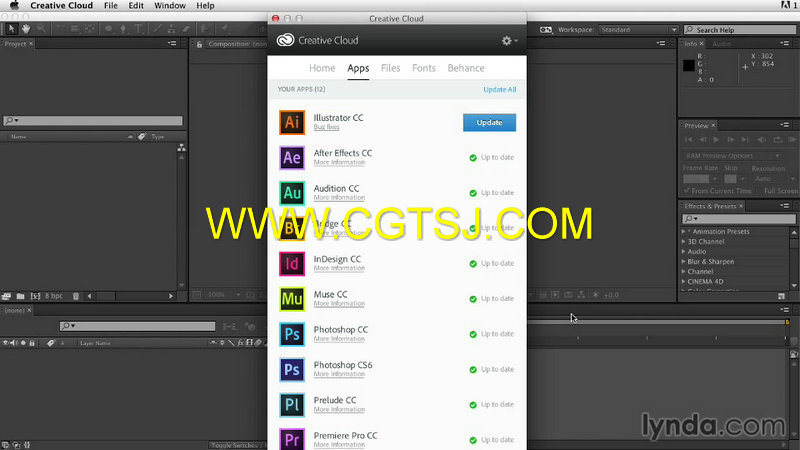Click the Muse CC app icon
The width and height of the screenshot is (800, 450).
pos(292,299)
